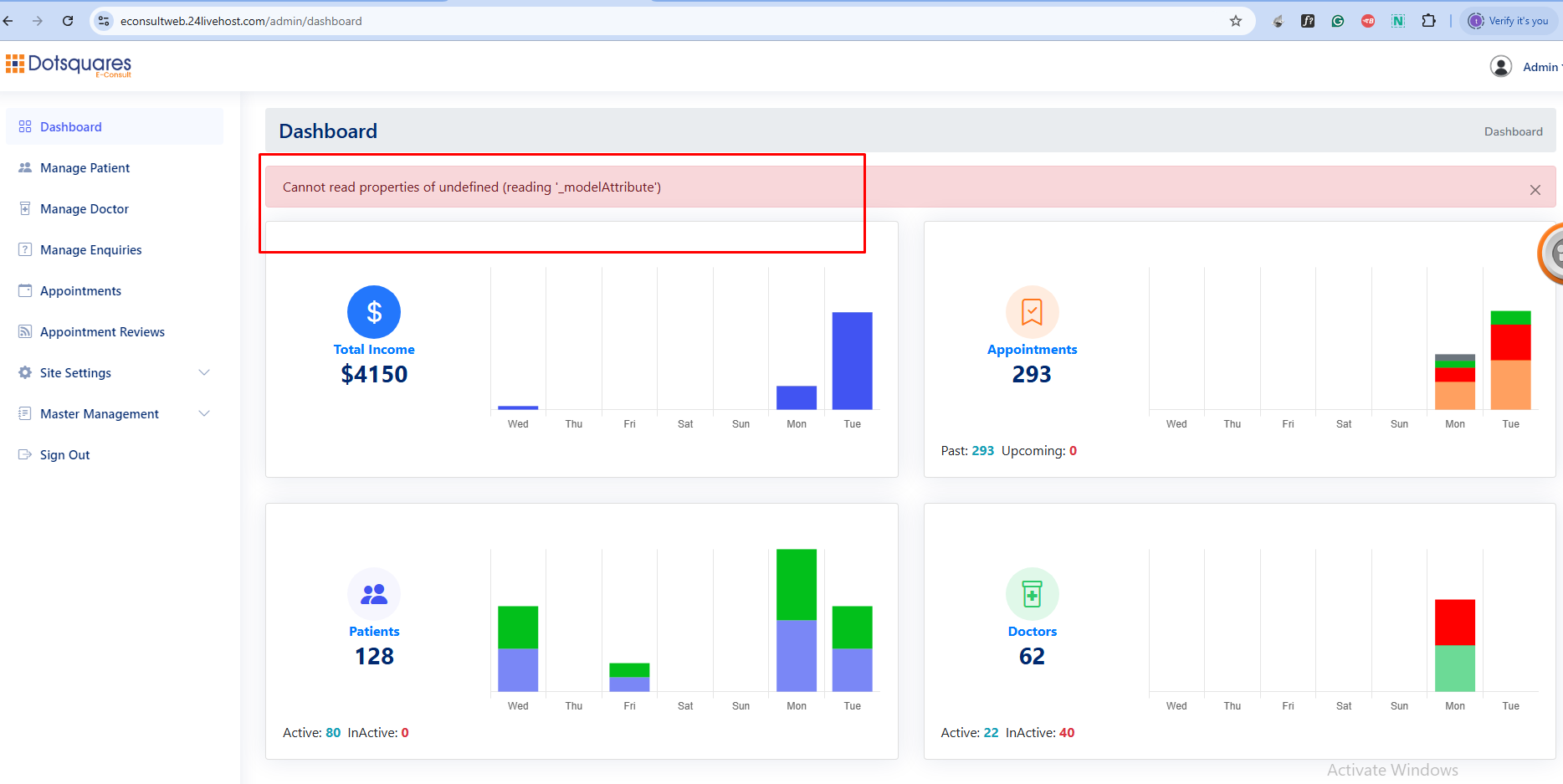1563x784 pixels.
Task: Click the Tue bar in Total Income chart
Action: coord(852,361)
